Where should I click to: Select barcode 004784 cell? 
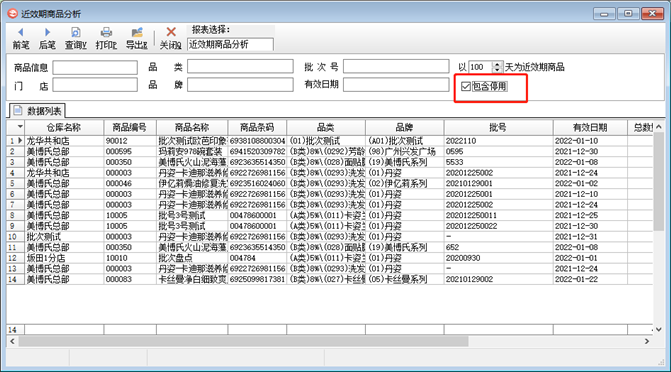pos(257,258)
